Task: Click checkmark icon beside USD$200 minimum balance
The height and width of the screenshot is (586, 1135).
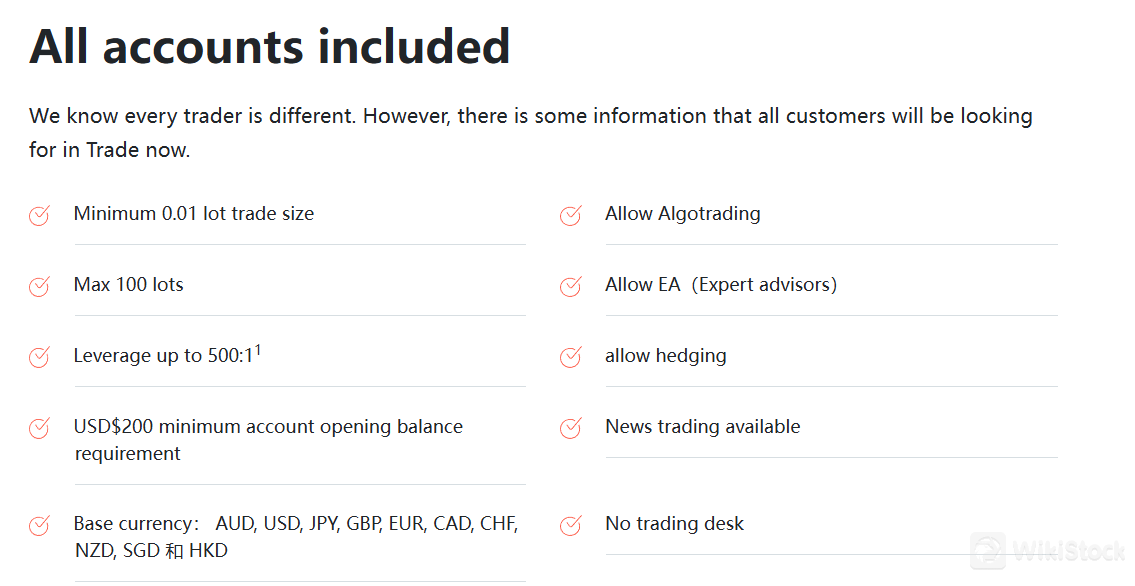Action: click(39, 428)
